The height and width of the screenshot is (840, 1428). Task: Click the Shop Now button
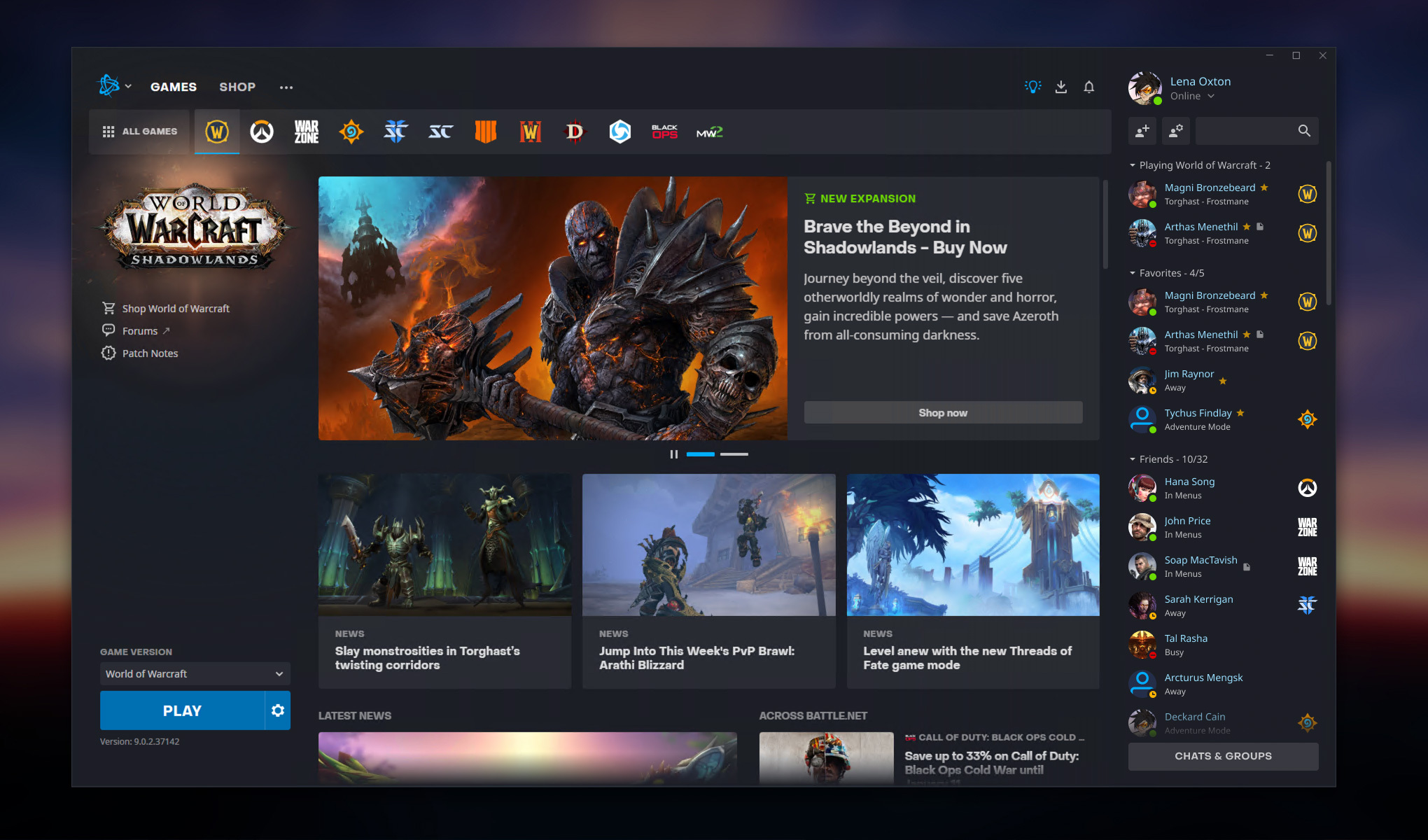click(x=942, y=412)
